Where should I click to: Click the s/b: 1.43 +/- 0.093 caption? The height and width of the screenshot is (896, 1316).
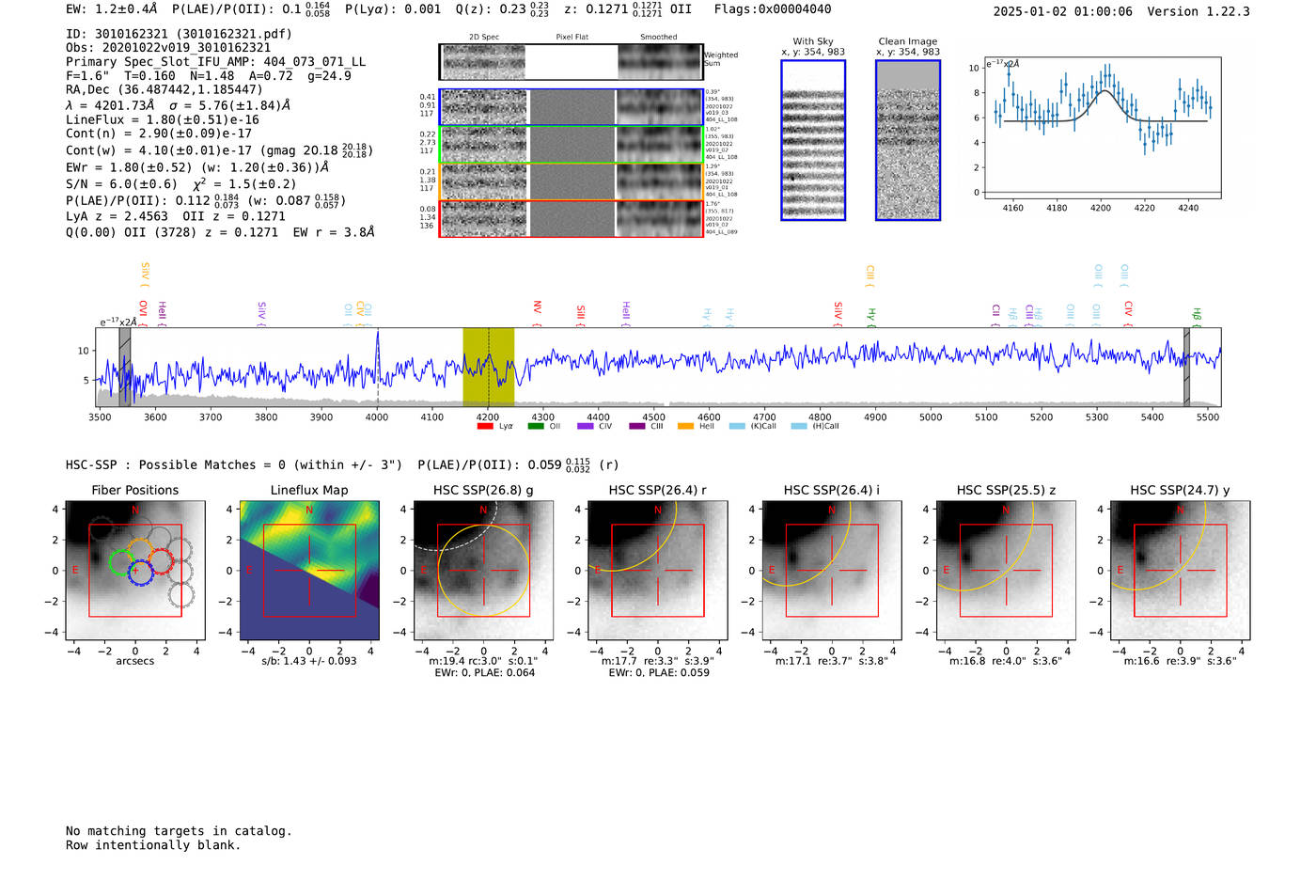pos(309,661)
